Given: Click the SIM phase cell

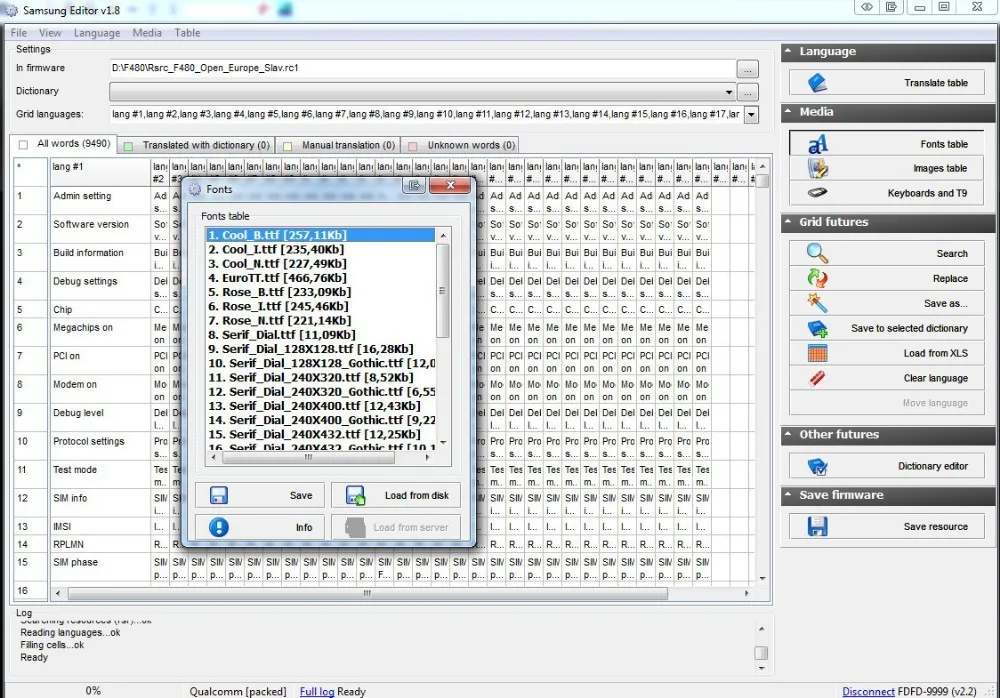Looking at the screenshot, I should (x=99, y=567).
